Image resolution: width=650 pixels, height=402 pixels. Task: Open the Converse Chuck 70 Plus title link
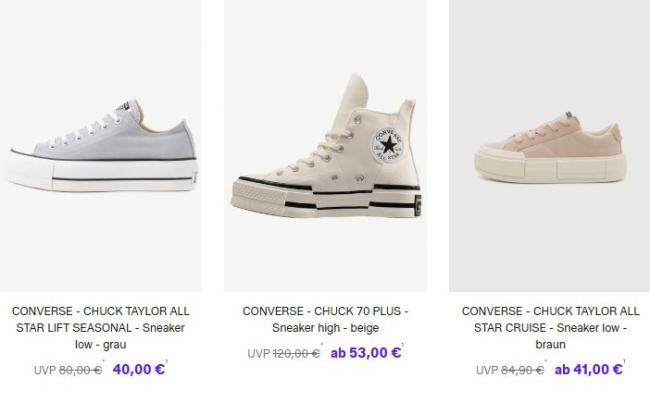[325, 319]
